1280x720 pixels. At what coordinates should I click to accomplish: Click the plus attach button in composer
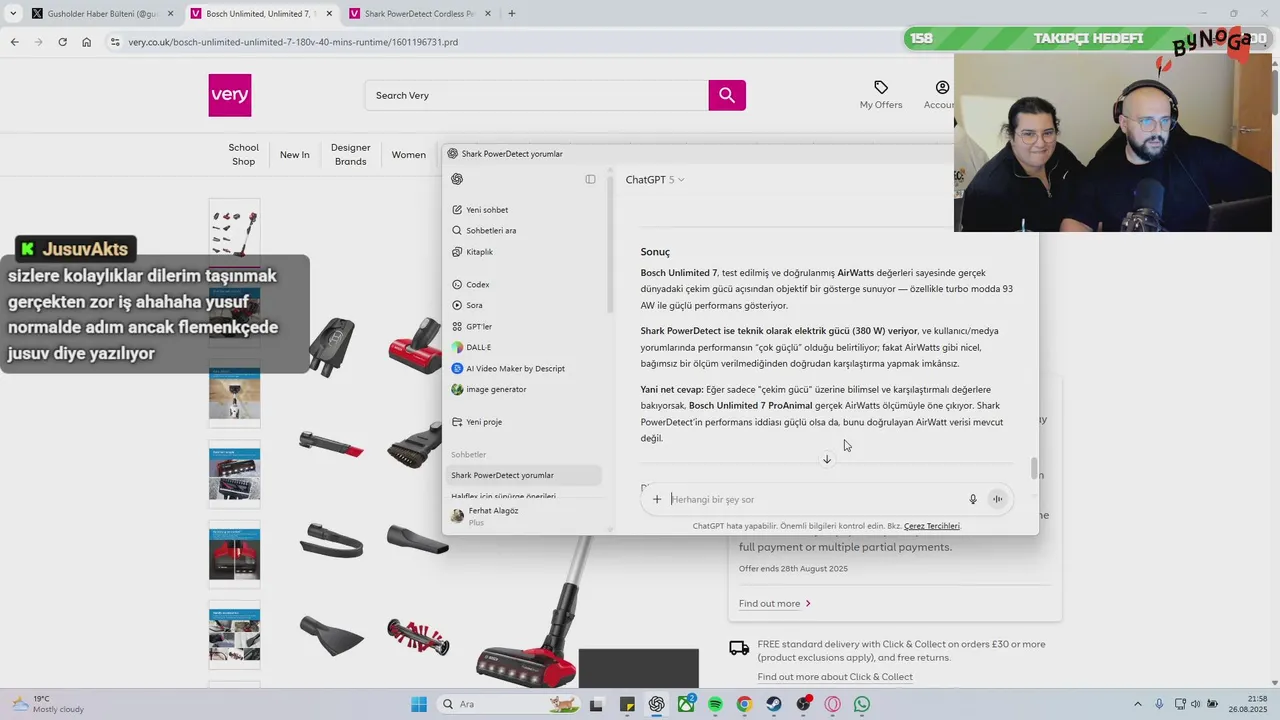pos(657,499)
